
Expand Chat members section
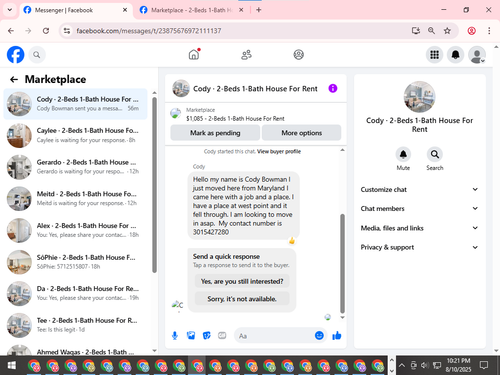tap(419, 209)
